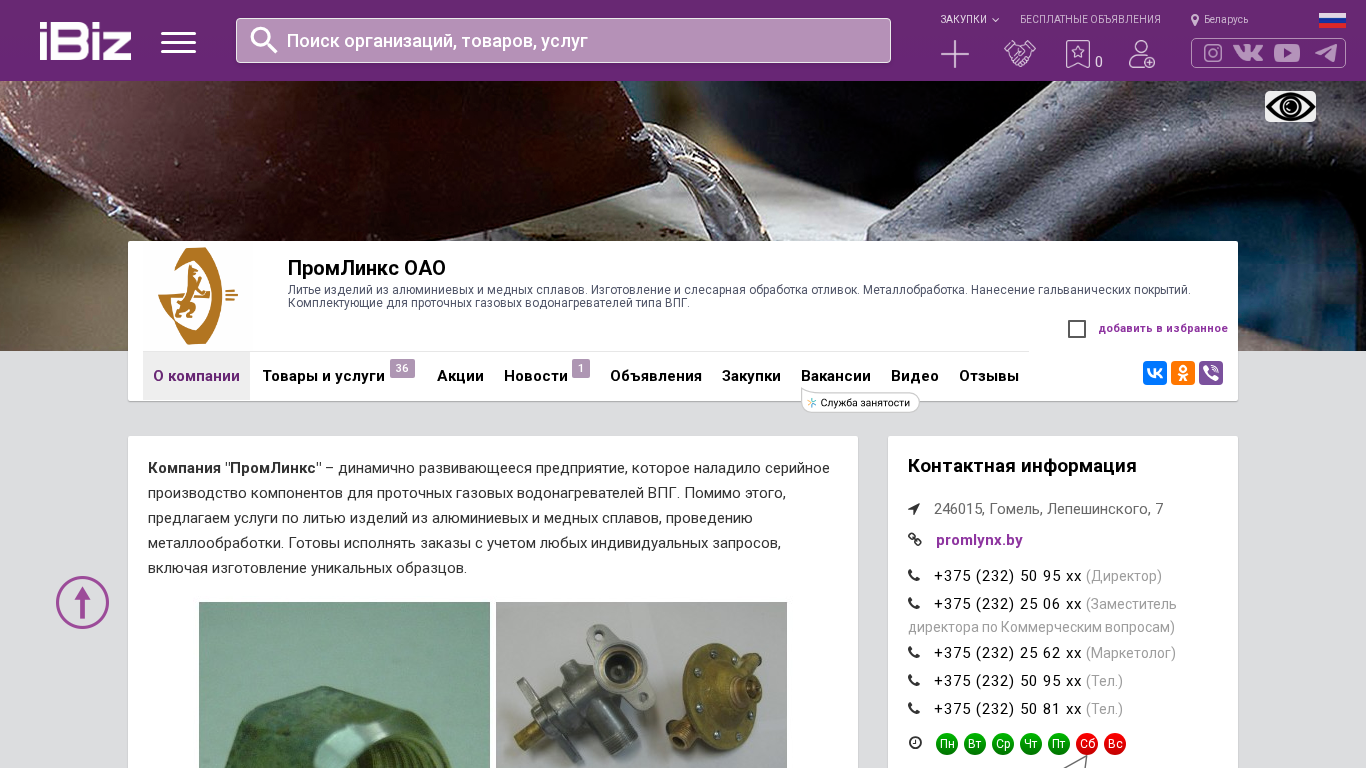
Task: Switch language via Russian flag
Action: 1332,20
